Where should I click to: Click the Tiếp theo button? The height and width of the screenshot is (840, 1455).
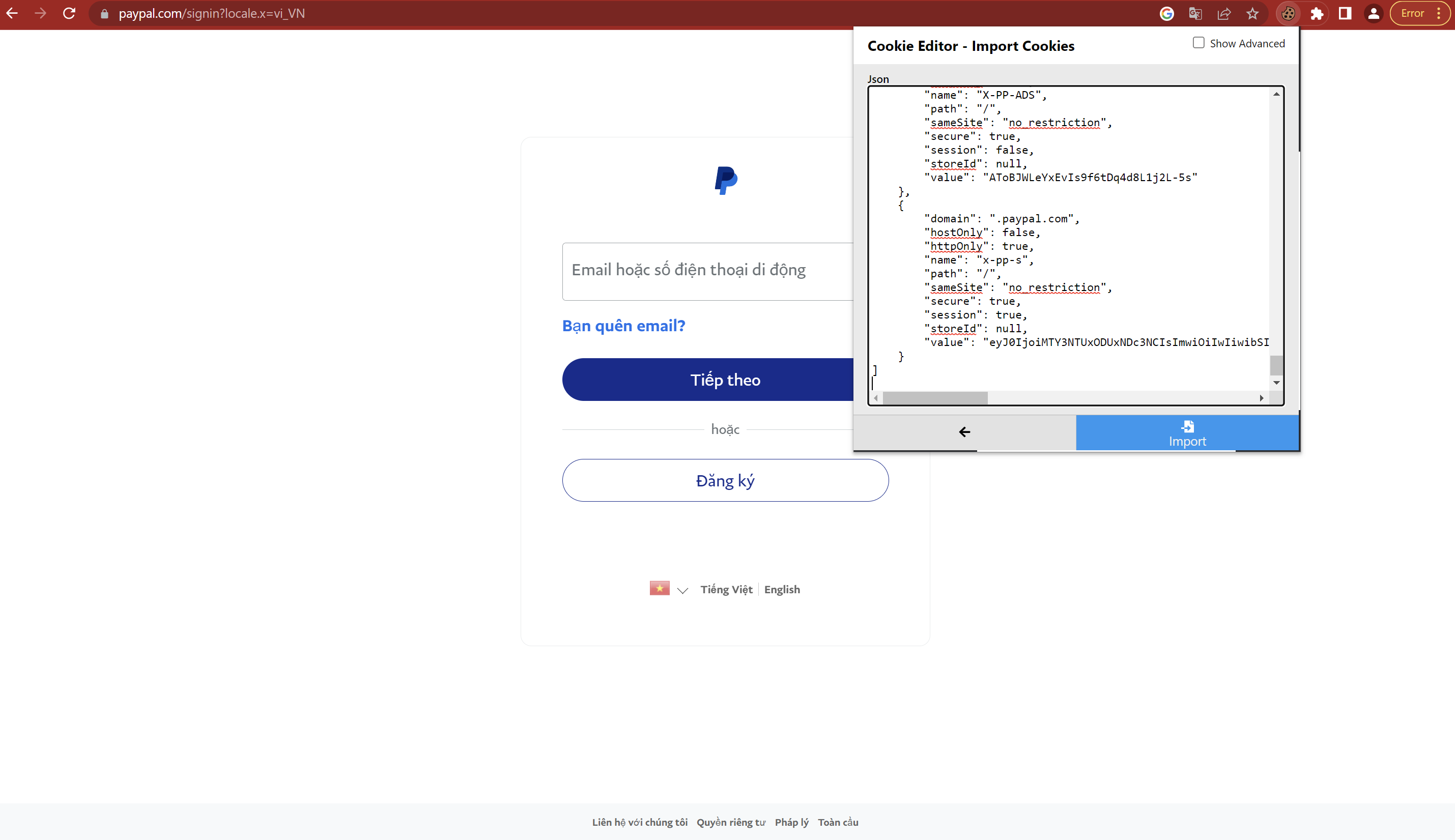(708, 380)
